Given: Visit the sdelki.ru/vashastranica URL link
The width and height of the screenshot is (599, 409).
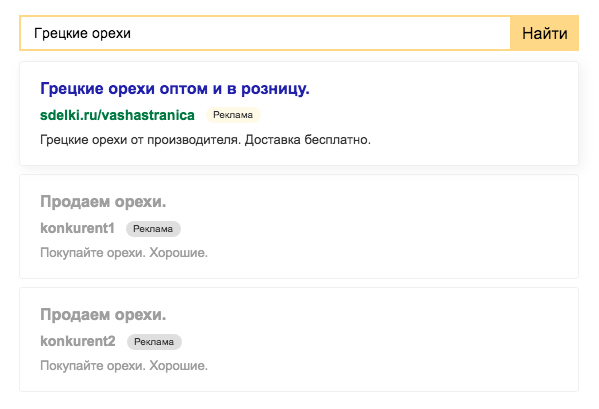Looking at the screenshot, I should click(117, 115).
